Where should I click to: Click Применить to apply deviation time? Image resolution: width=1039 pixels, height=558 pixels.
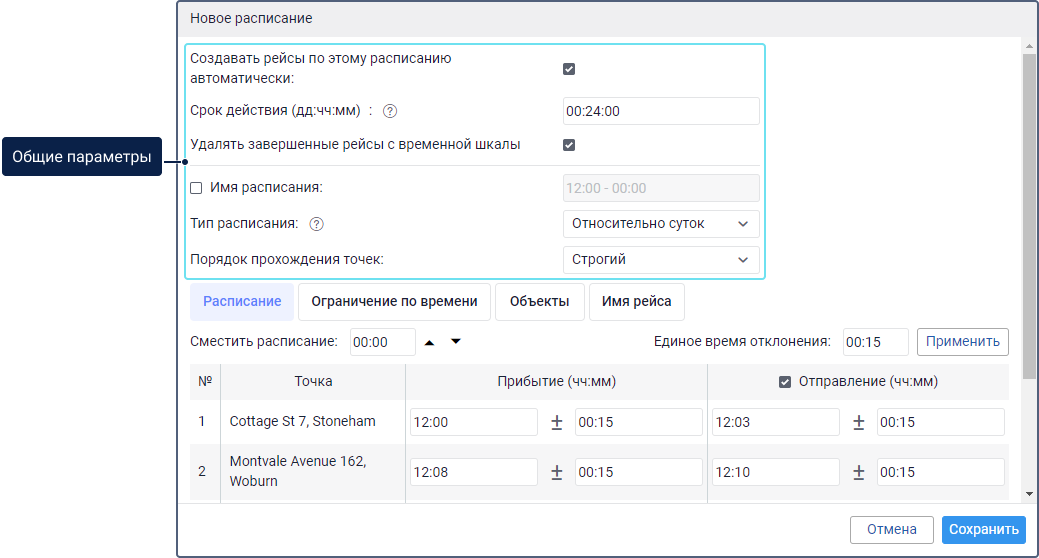(x=962, y=341)
